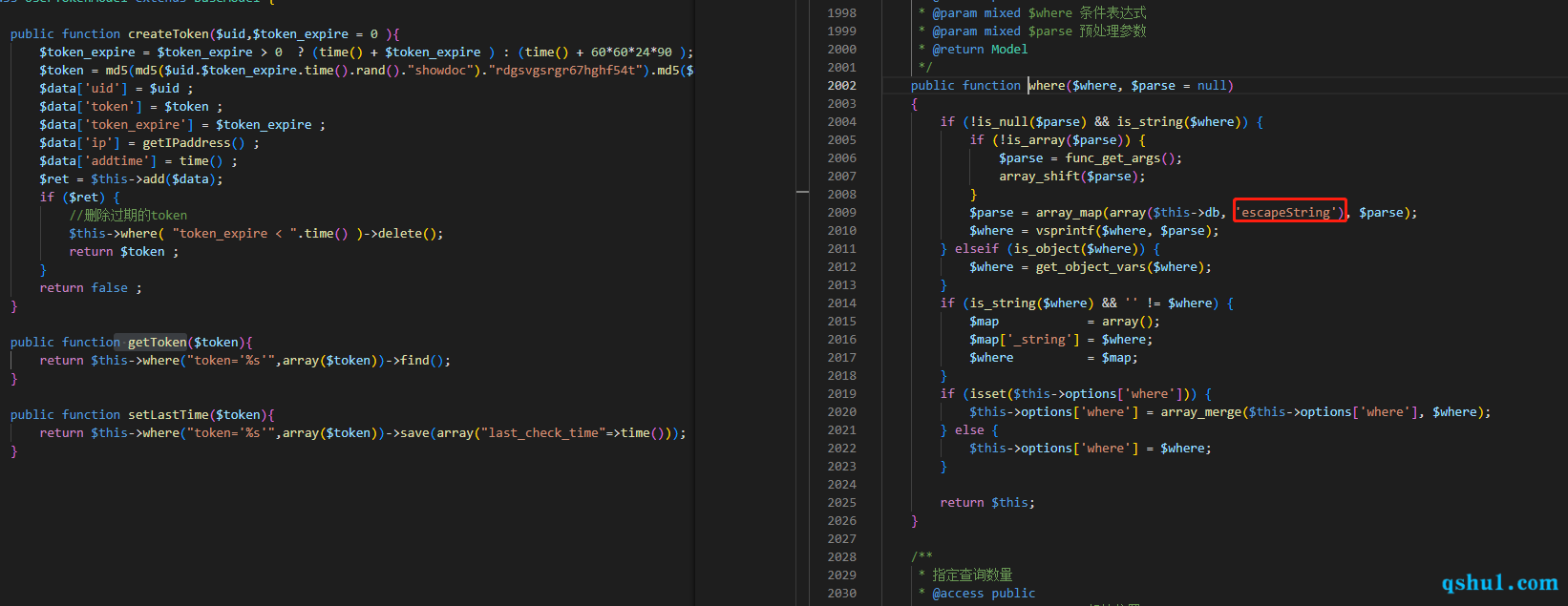
Task: Click line number 2014 in the gutter
Action: coord(841,303)
